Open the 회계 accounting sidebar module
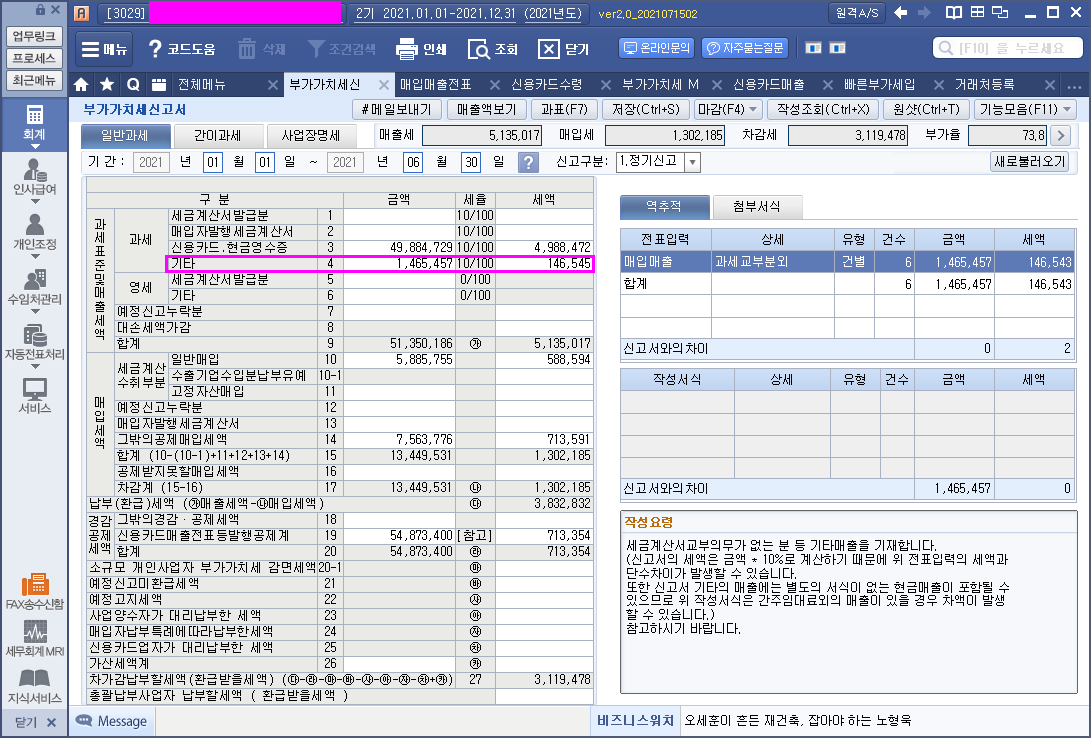Viewport: 1091px width, 738px height. click(34, 123)
